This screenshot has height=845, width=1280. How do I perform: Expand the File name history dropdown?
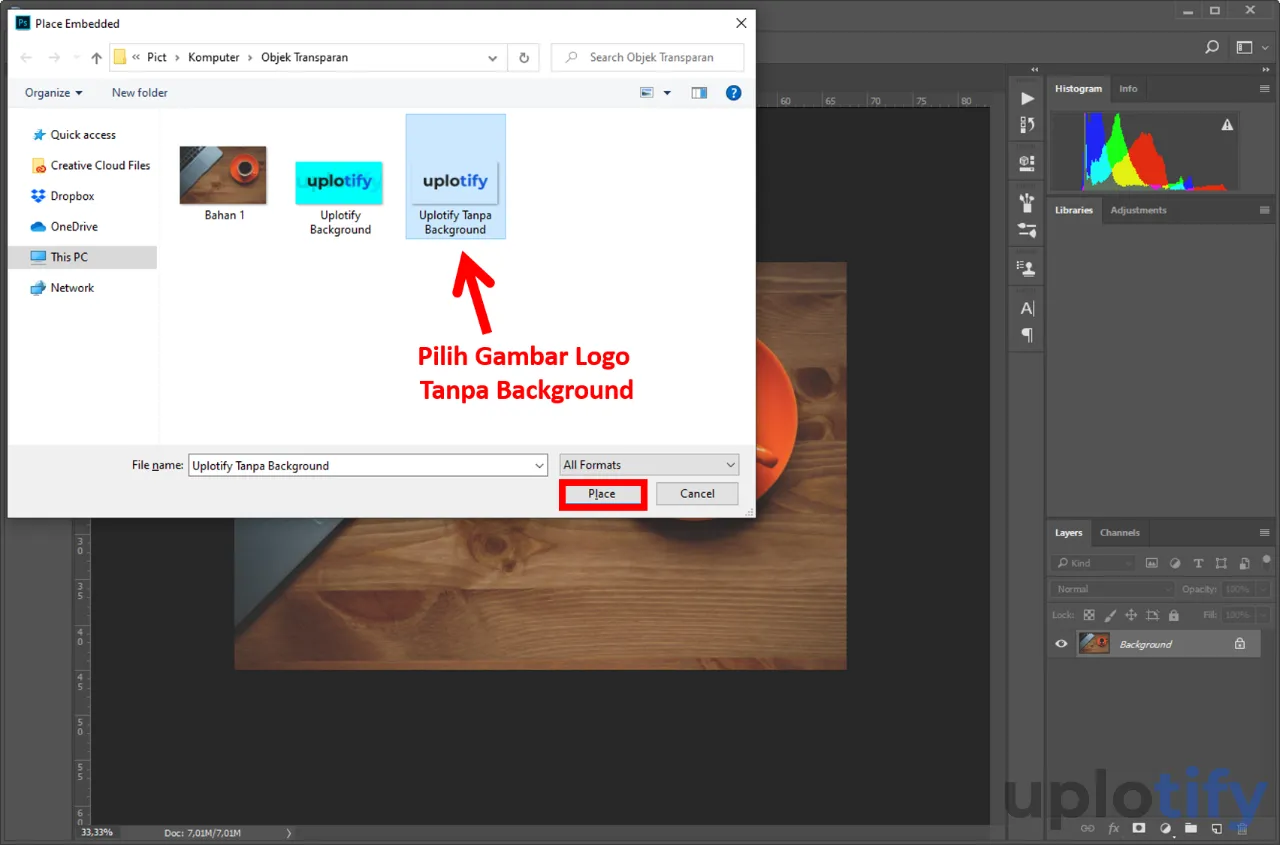coord(540,465)
